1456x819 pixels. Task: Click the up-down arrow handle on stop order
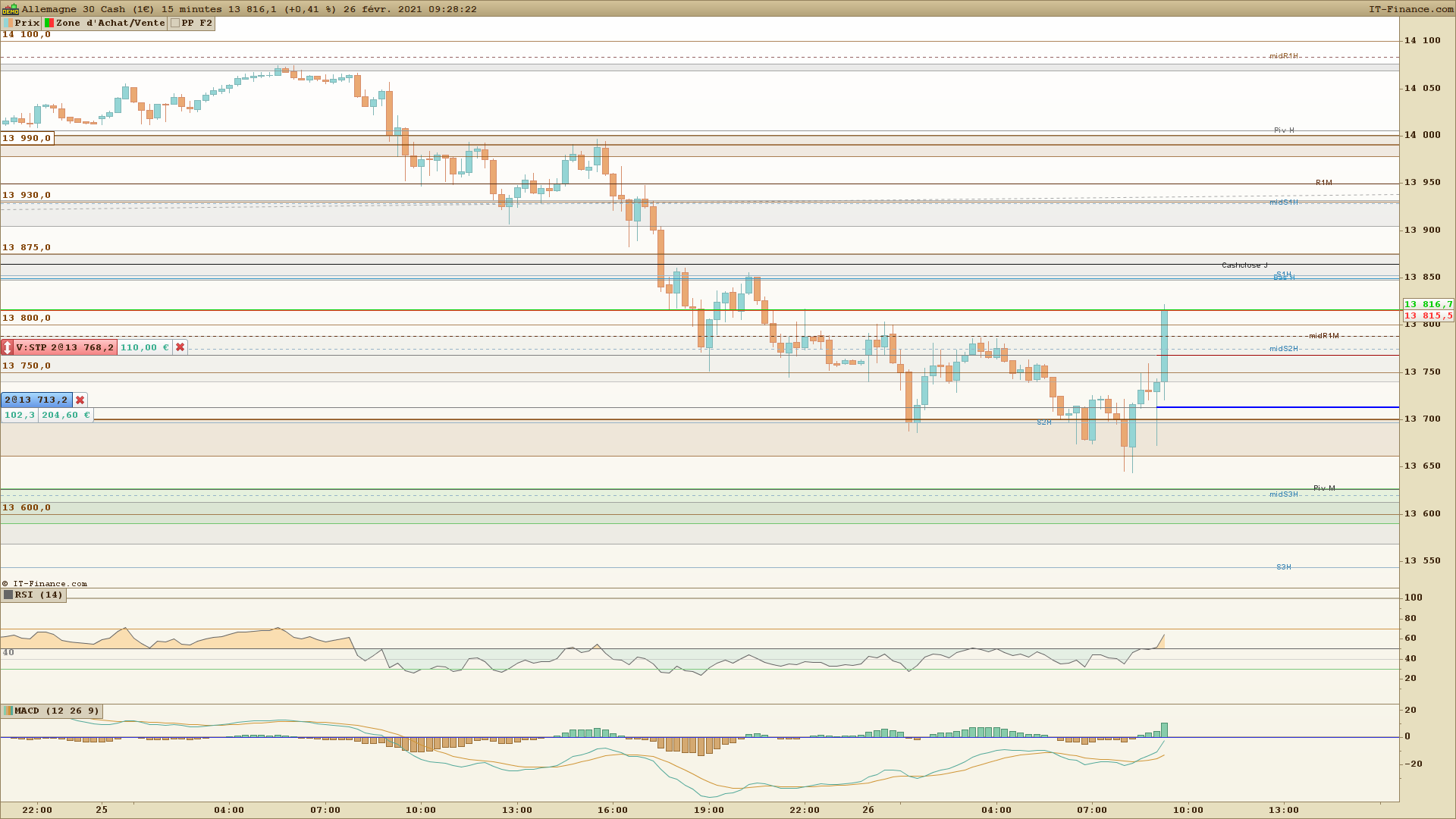point(8,348)
